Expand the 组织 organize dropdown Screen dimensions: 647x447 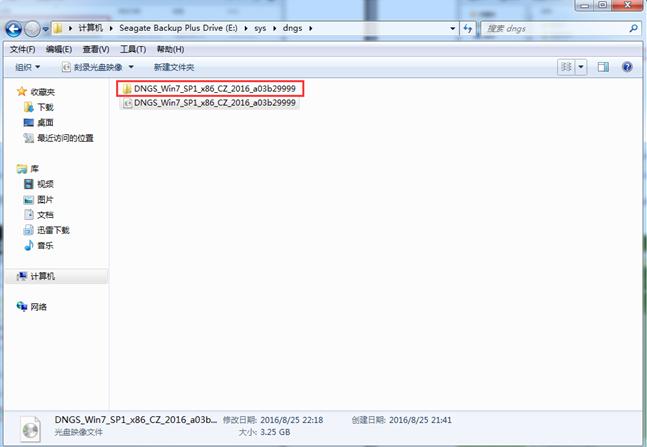point(27,67)
